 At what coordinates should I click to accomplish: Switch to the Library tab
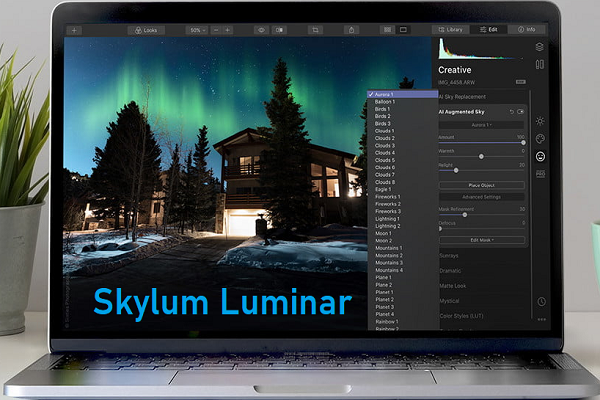click(451, 29)
